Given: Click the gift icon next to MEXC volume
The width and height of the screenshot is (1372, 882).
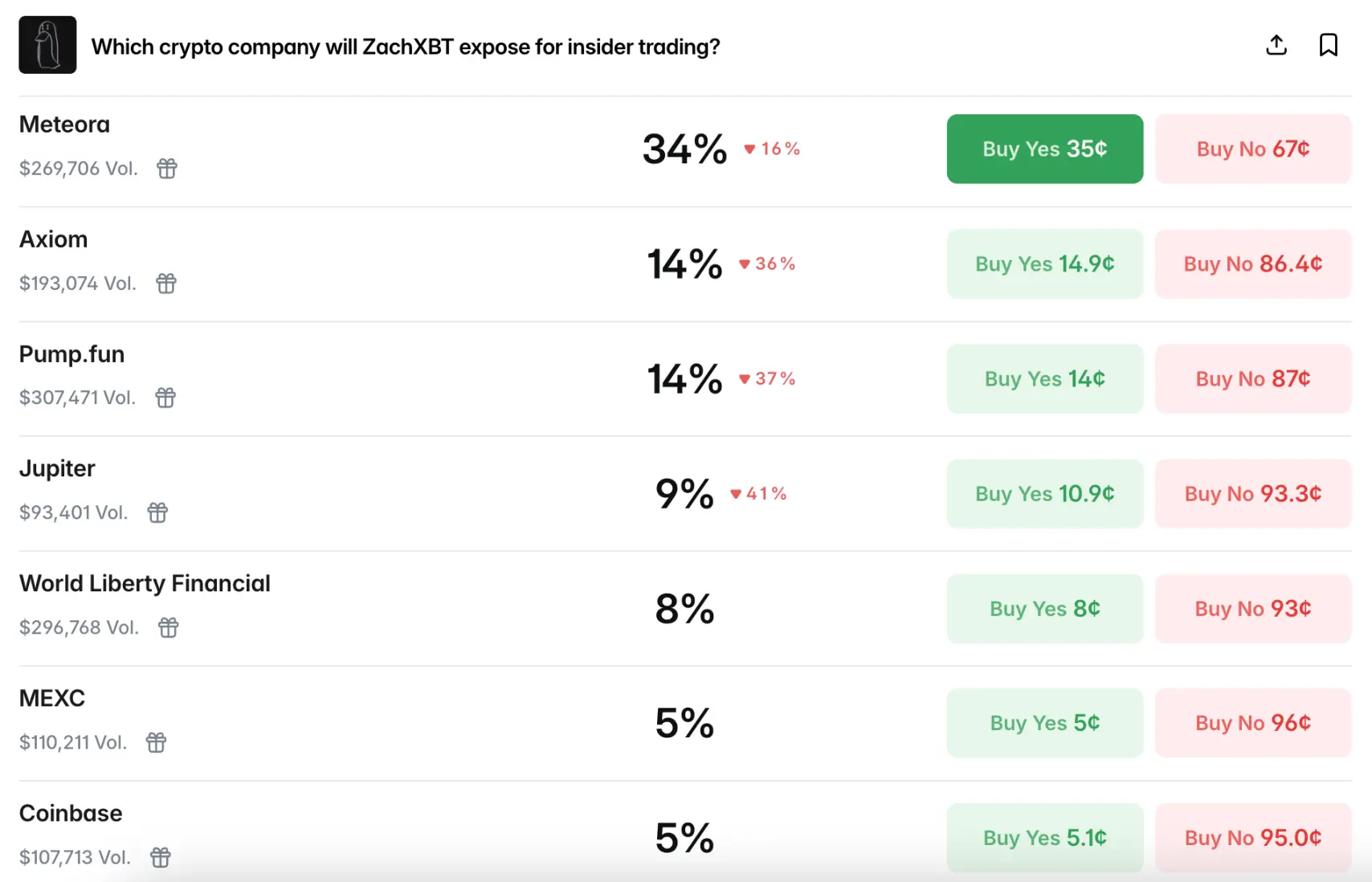Looking at the screenshot, I should [156, 742].
